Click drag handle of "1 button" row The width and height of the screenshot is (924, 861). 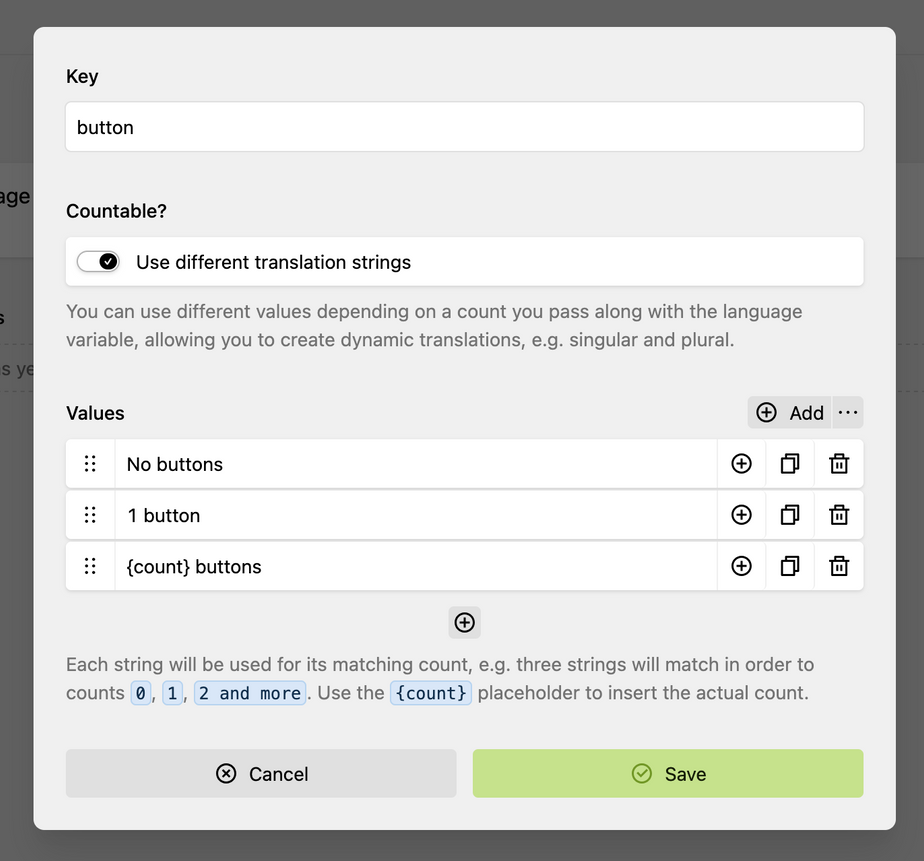pos(90,515)
